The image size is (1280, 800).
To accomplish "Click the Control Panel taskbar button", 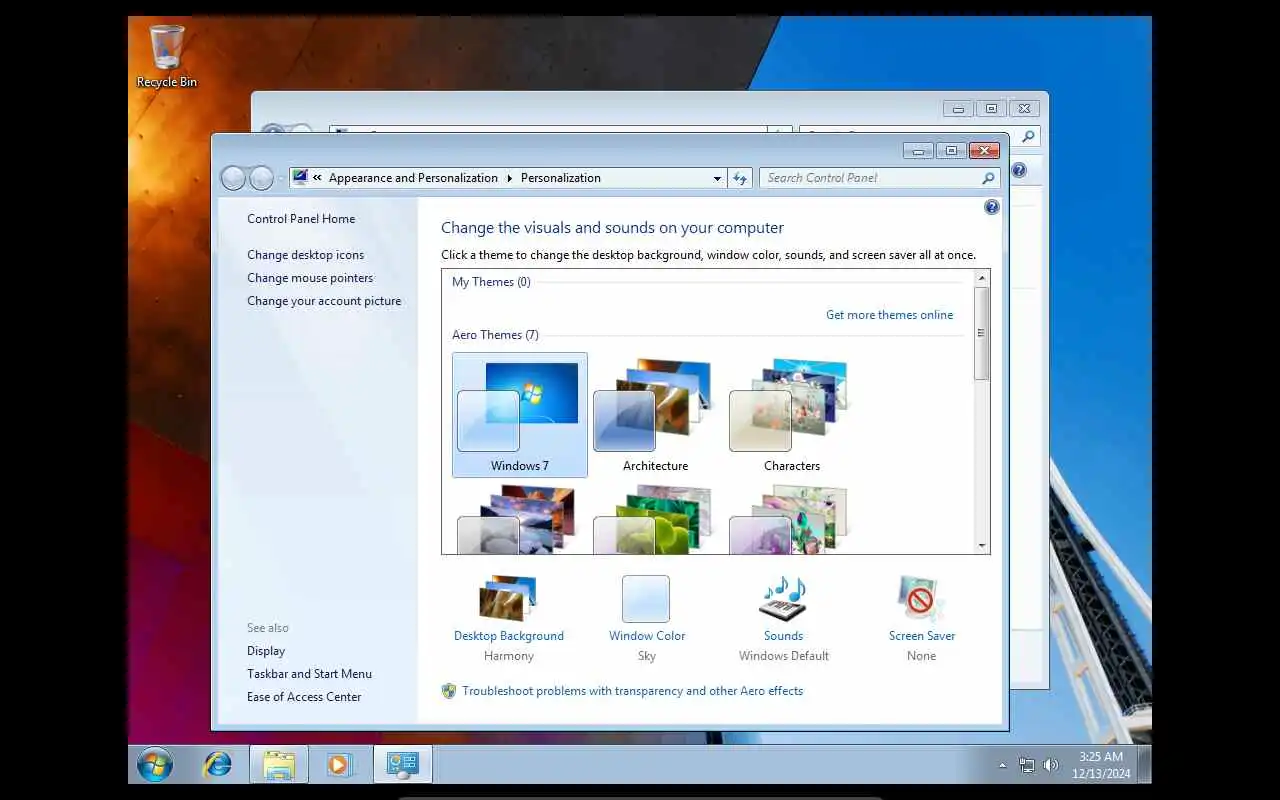I will [403, 765].
